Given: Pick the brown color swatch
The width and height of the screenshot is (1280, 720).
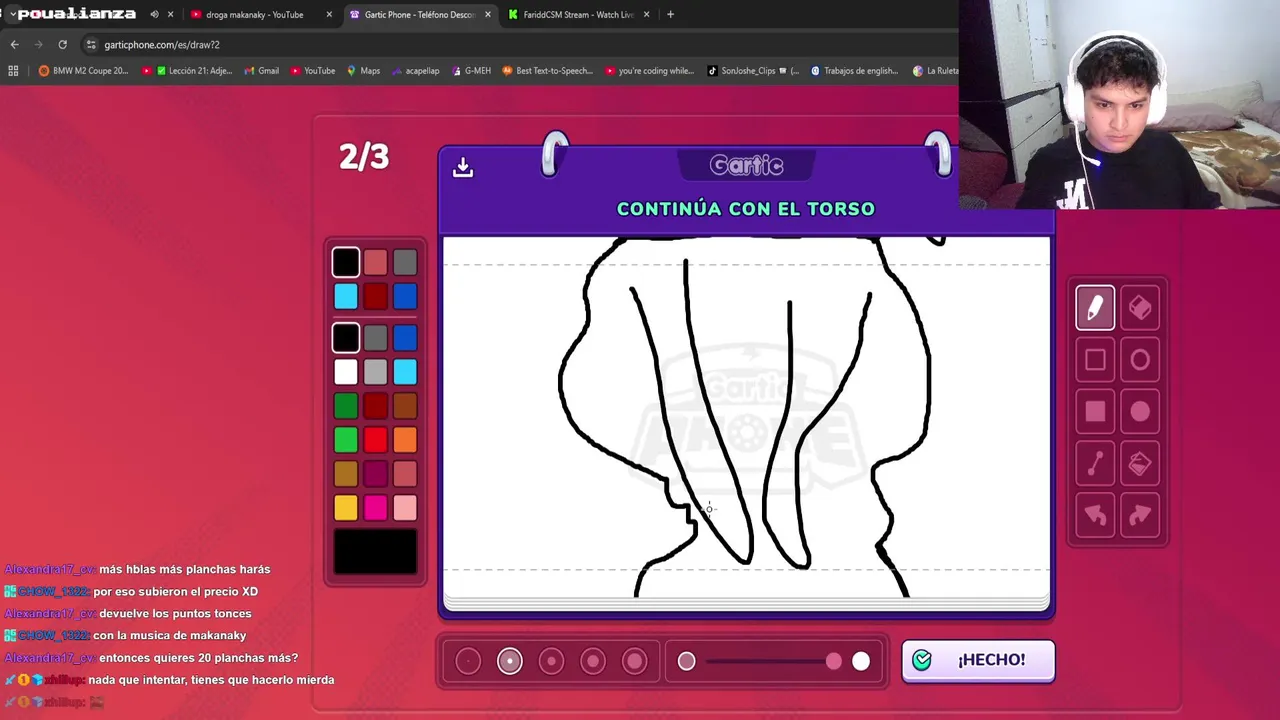Looking at the screenshot, I should tap(405, 406).
